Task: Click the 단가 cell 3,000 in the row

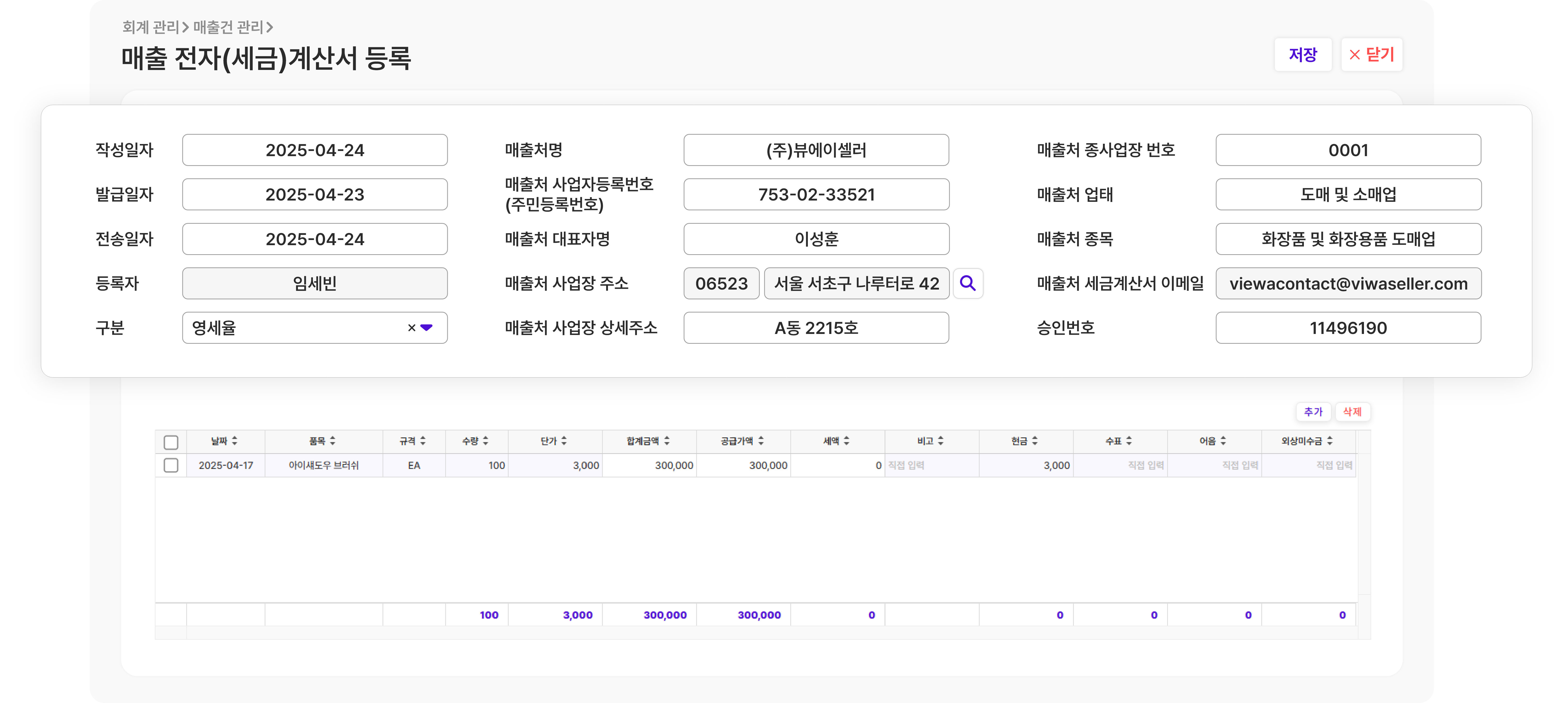Action: (x=555, y=465)
